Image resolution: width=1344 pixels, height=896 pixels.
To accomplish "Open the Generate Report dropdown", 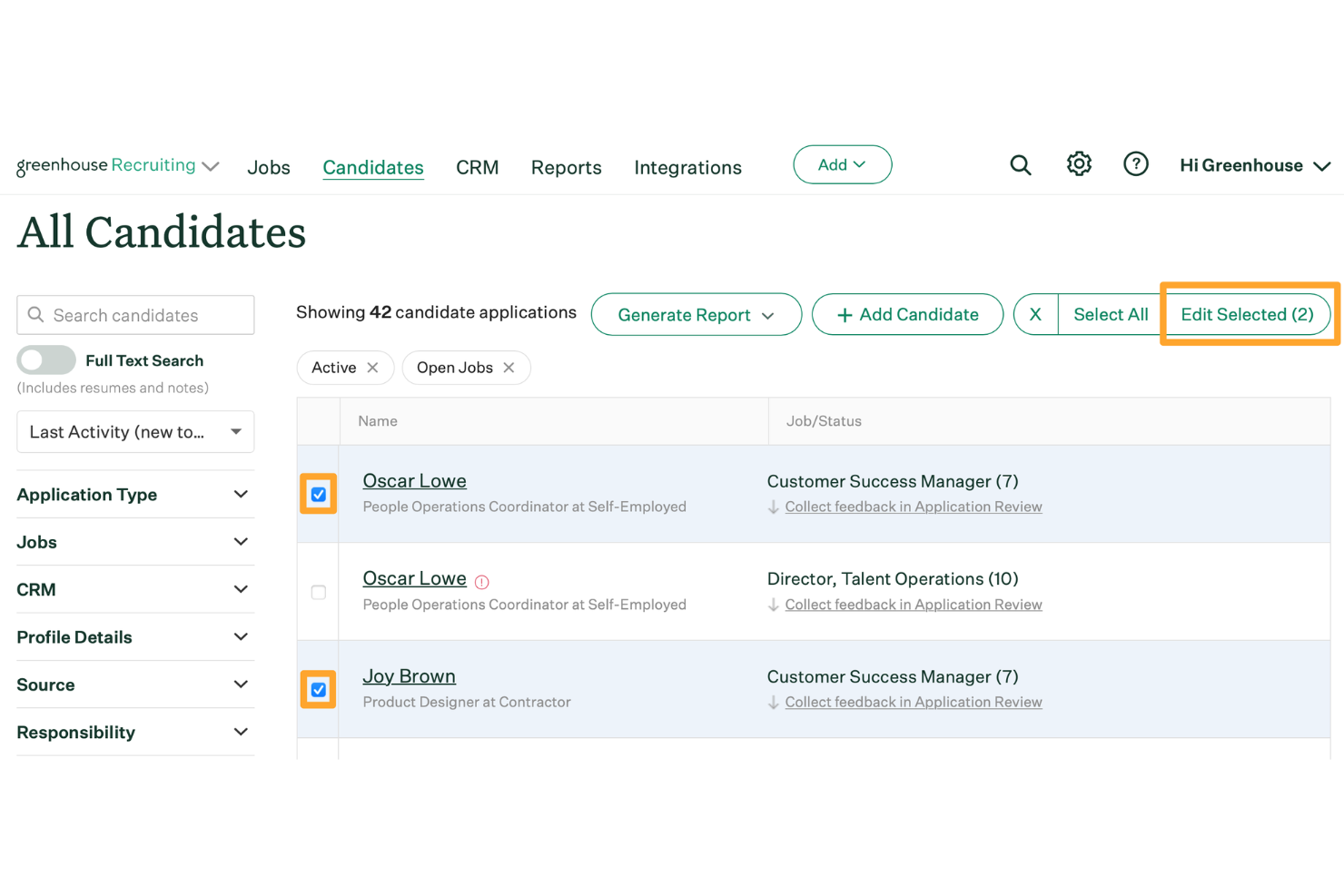I will click(696, 314).
